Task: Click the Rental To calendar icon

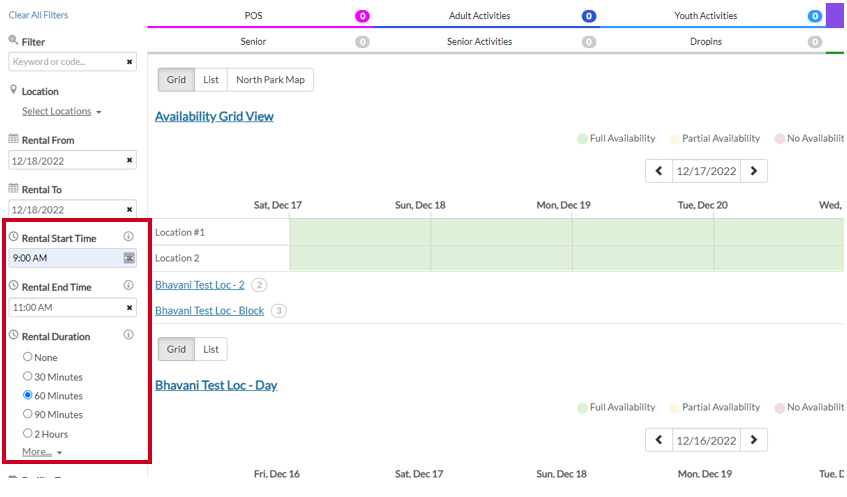Action: [x=14, y=188]
